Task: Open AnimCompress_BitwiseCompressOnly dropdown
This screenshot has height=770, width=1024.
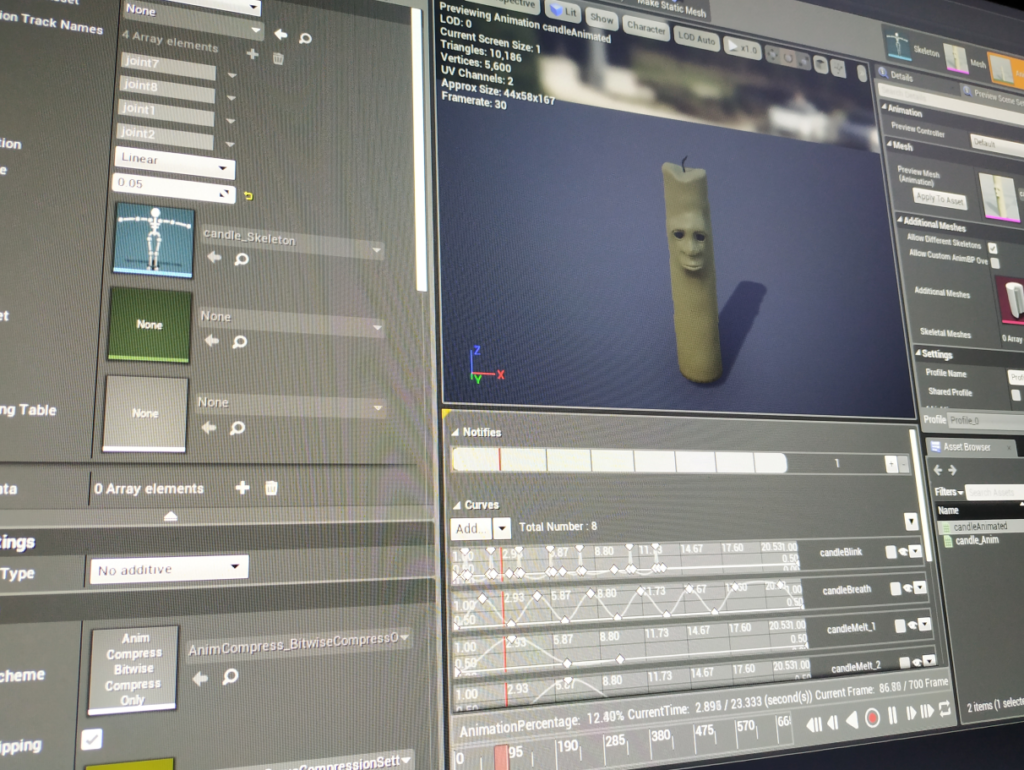Action: [x=298, y=644]
